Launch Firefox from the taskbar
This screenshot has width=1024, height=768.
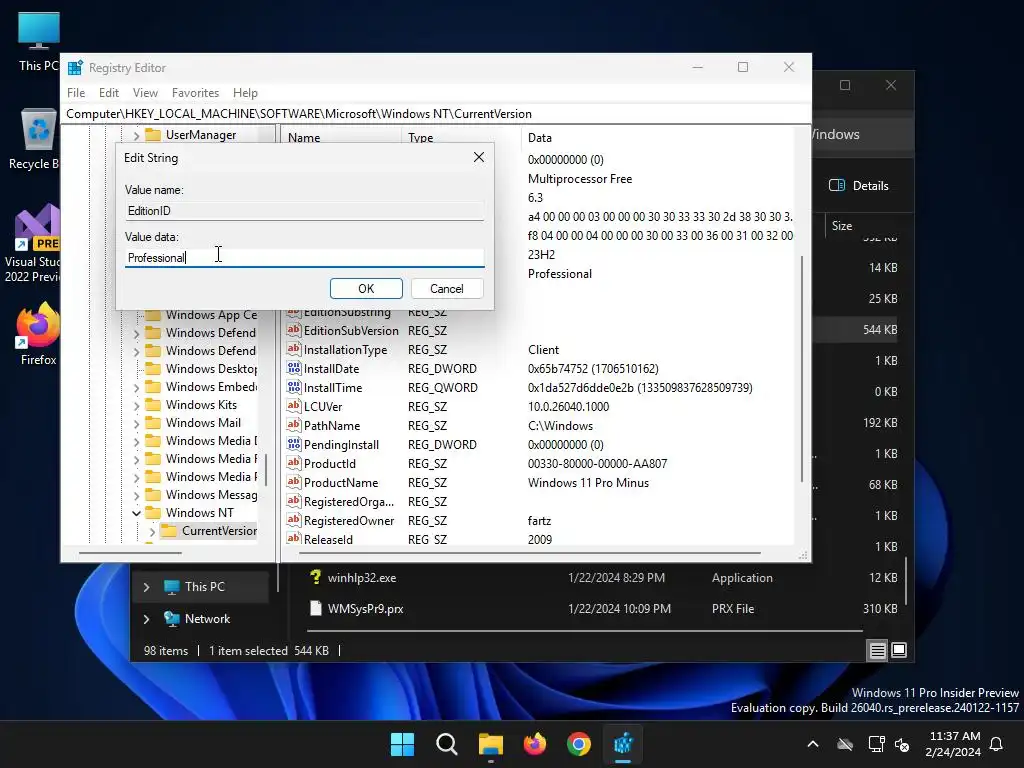tap(535, 744)
